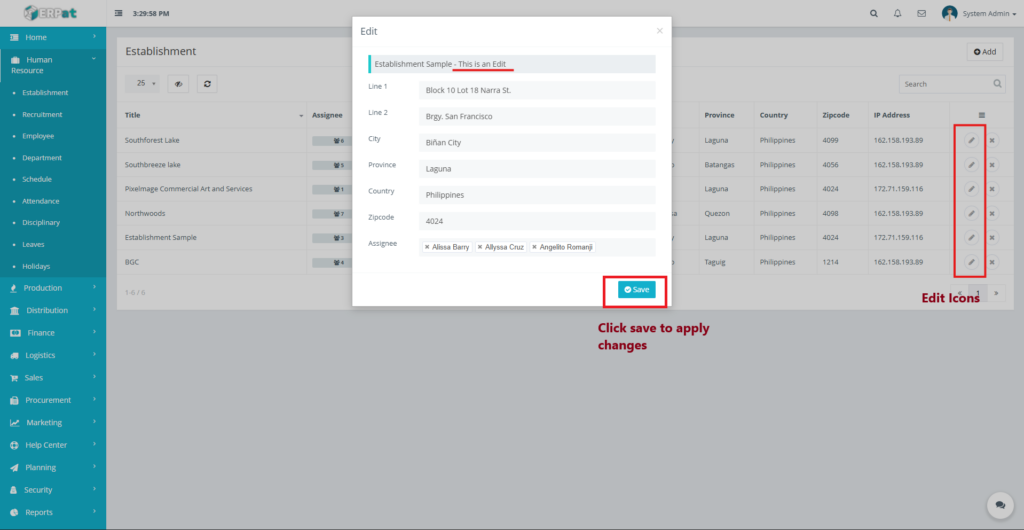
Task: Click the edit pencil for Southbreeze lake row
Action: click(971, 164)
